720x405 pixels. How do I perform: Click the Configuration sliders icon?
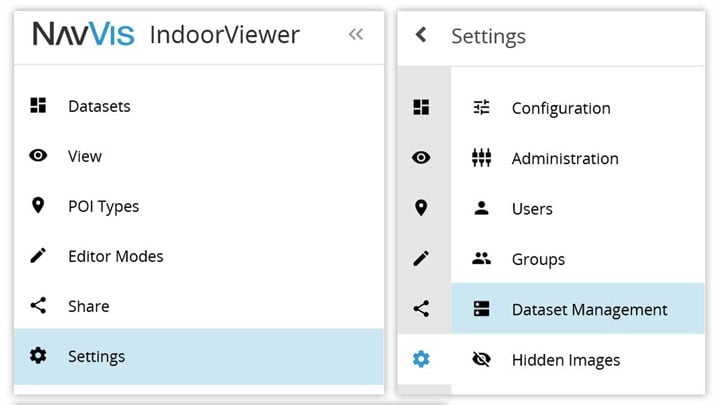481,107
